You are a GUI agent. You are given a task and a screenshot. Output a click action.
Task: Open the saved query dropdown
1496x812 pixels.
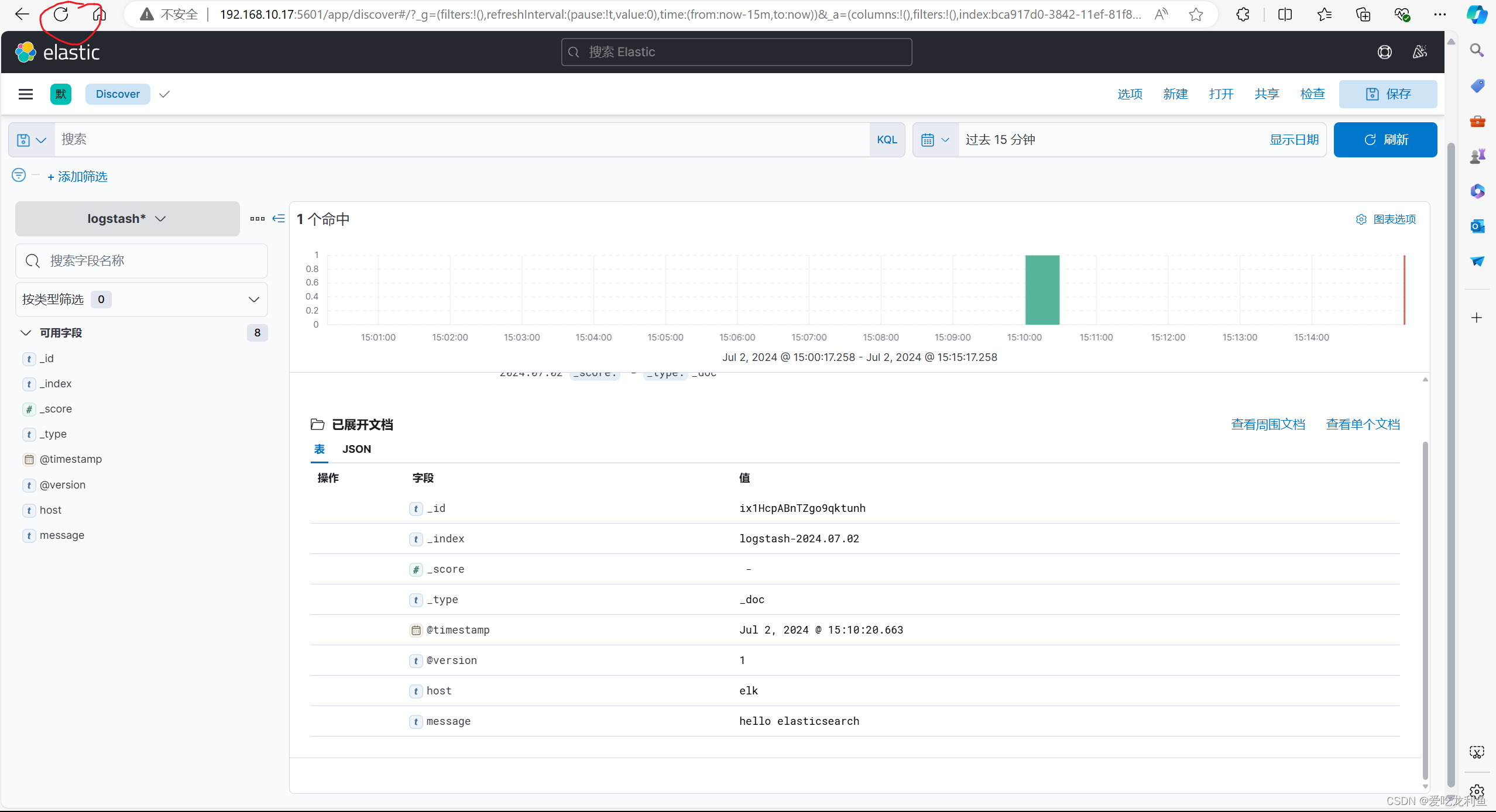32,140
